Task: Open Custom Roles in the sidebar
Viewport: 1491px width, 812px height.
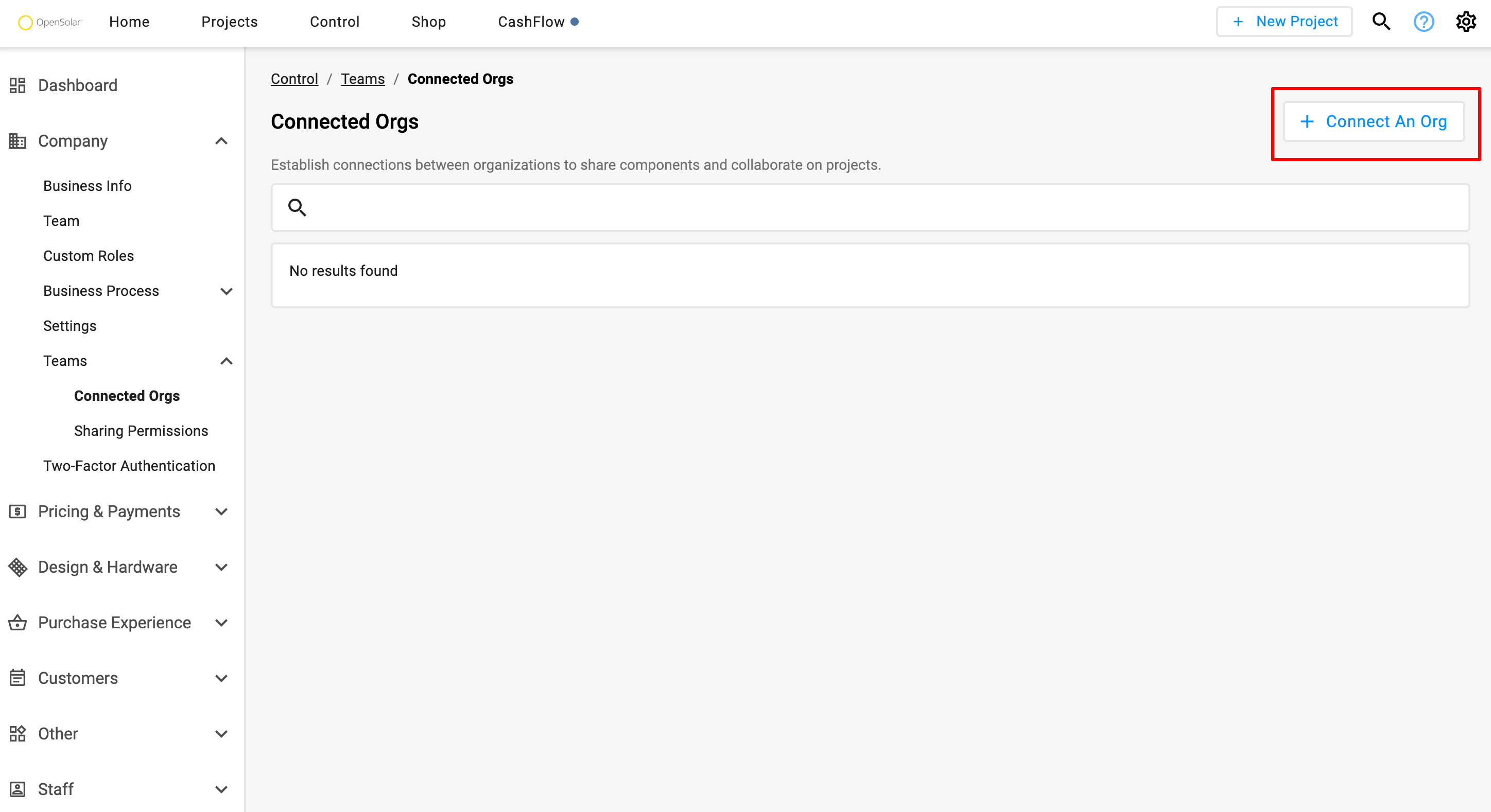Action: click(89, 256)
